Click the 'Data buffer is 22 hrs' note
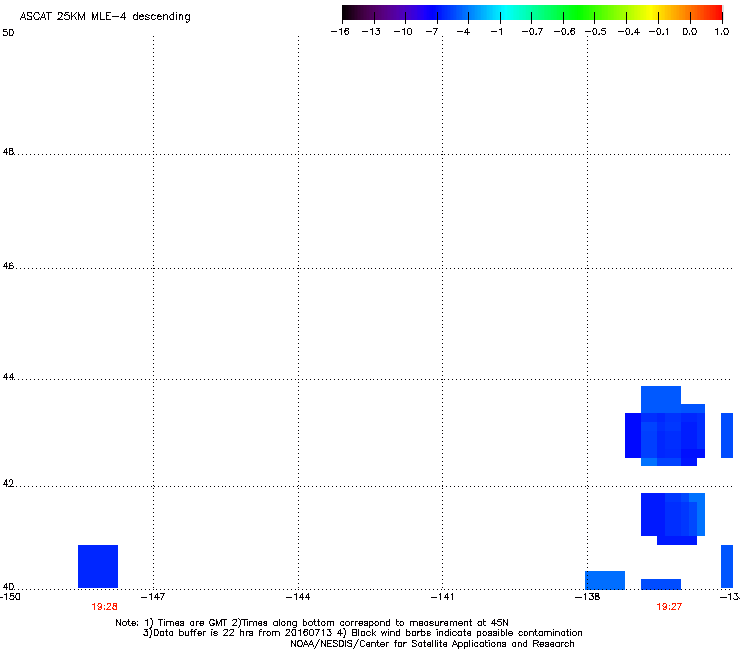 tap(362, 633)
